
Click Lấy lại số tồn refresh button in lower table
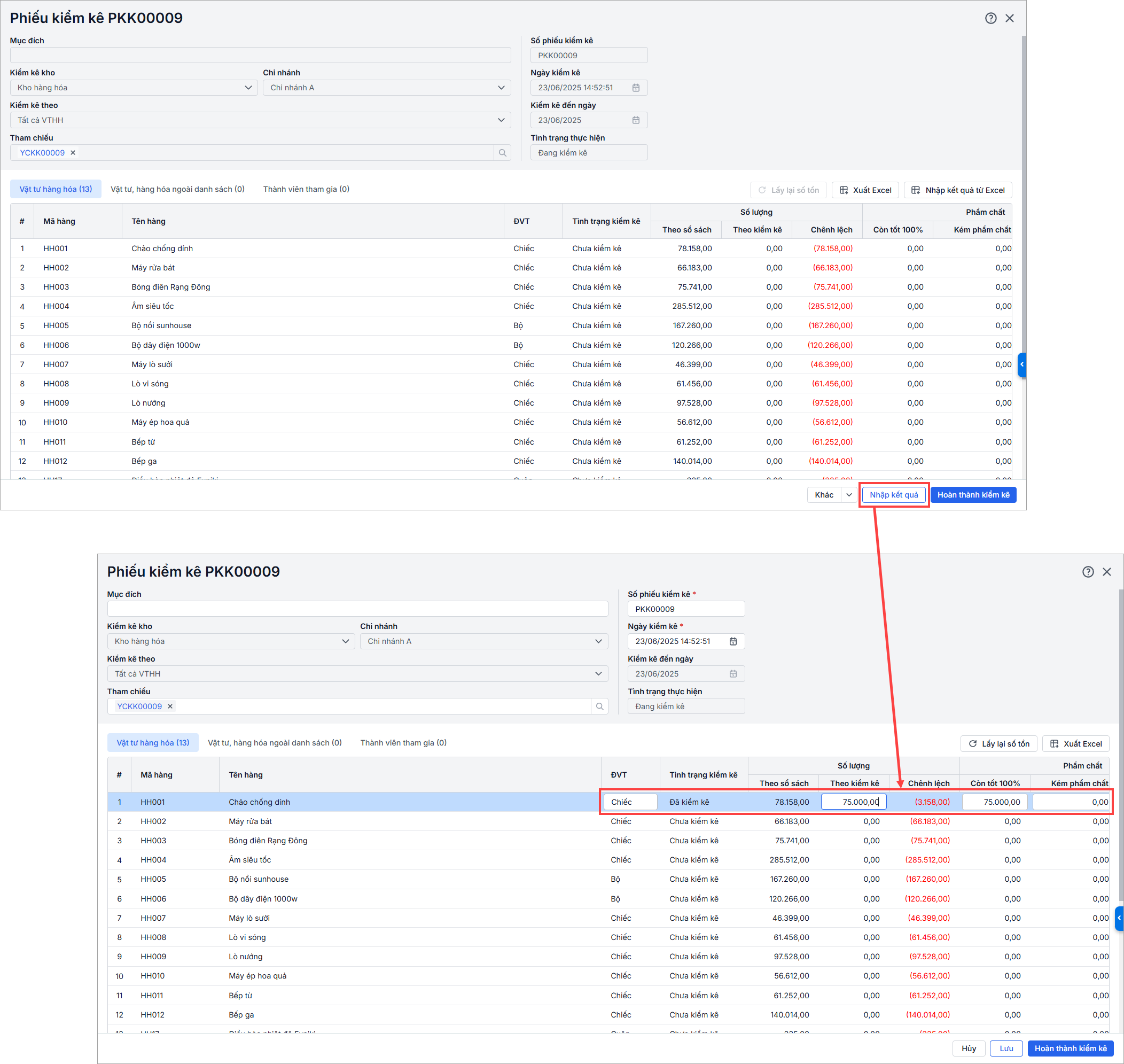(x=998, y=743)
